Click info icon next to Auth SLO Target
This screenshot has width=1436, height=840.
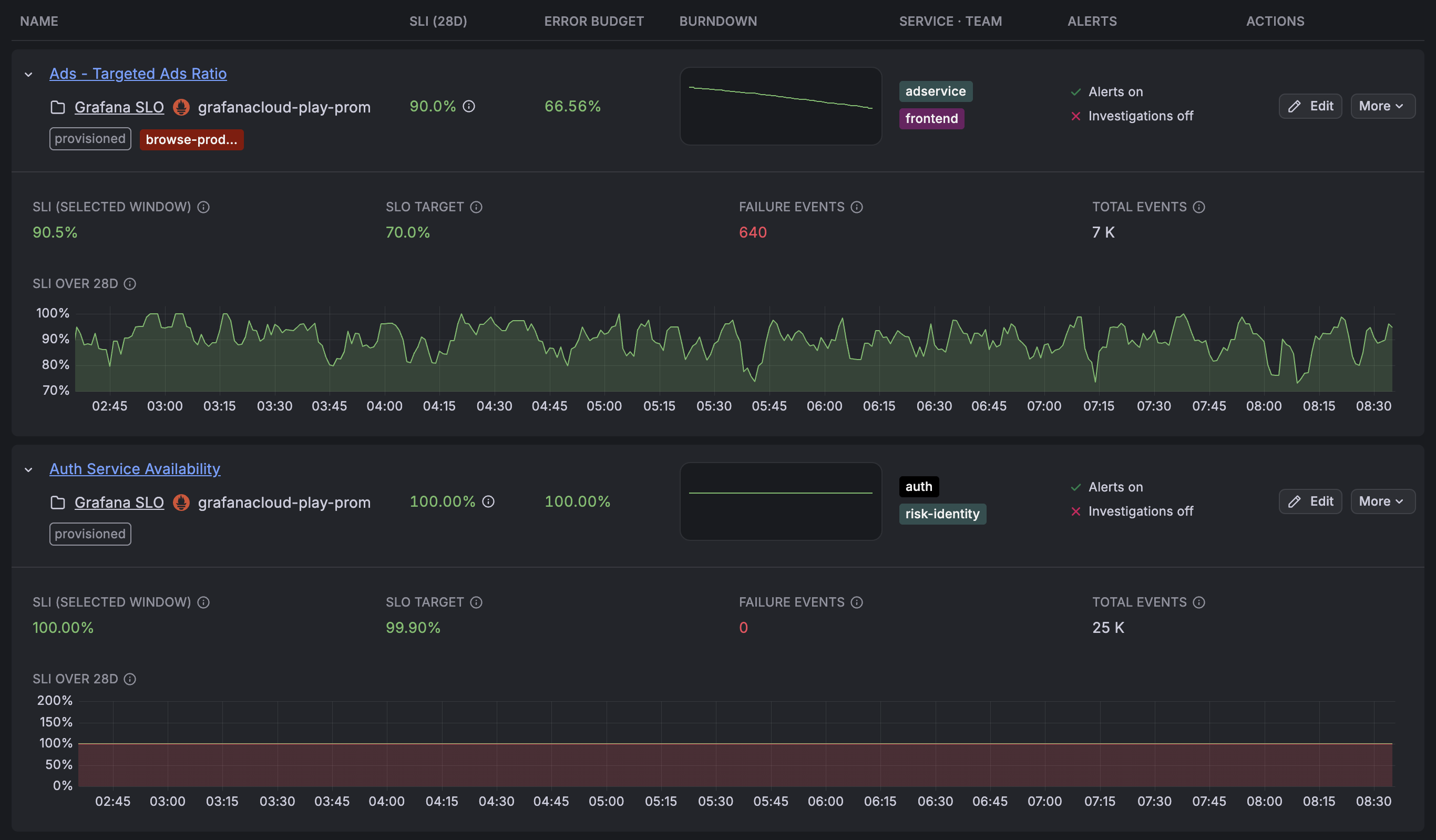click(476, 602)
